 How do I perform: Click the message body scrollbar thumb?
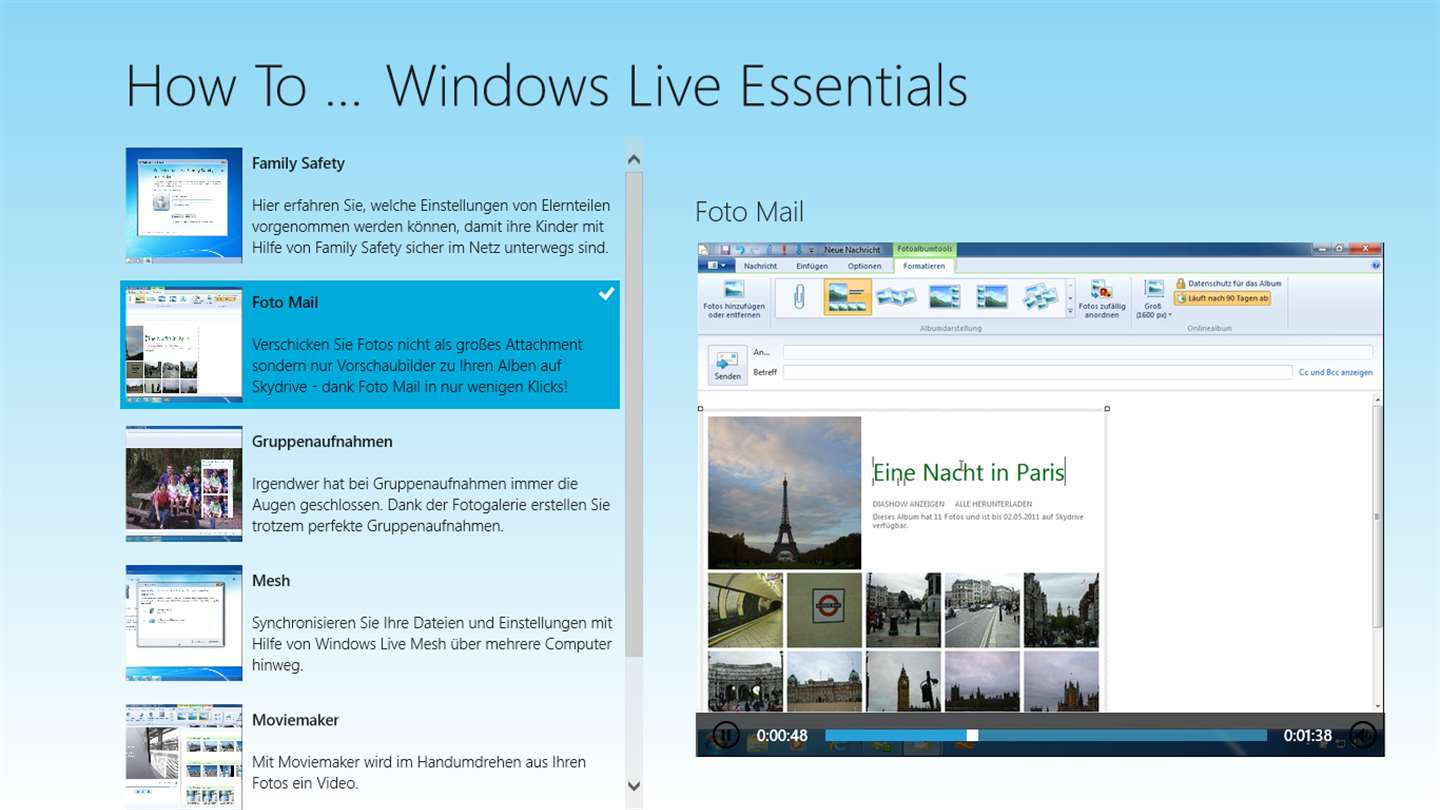pos(1377,516)
